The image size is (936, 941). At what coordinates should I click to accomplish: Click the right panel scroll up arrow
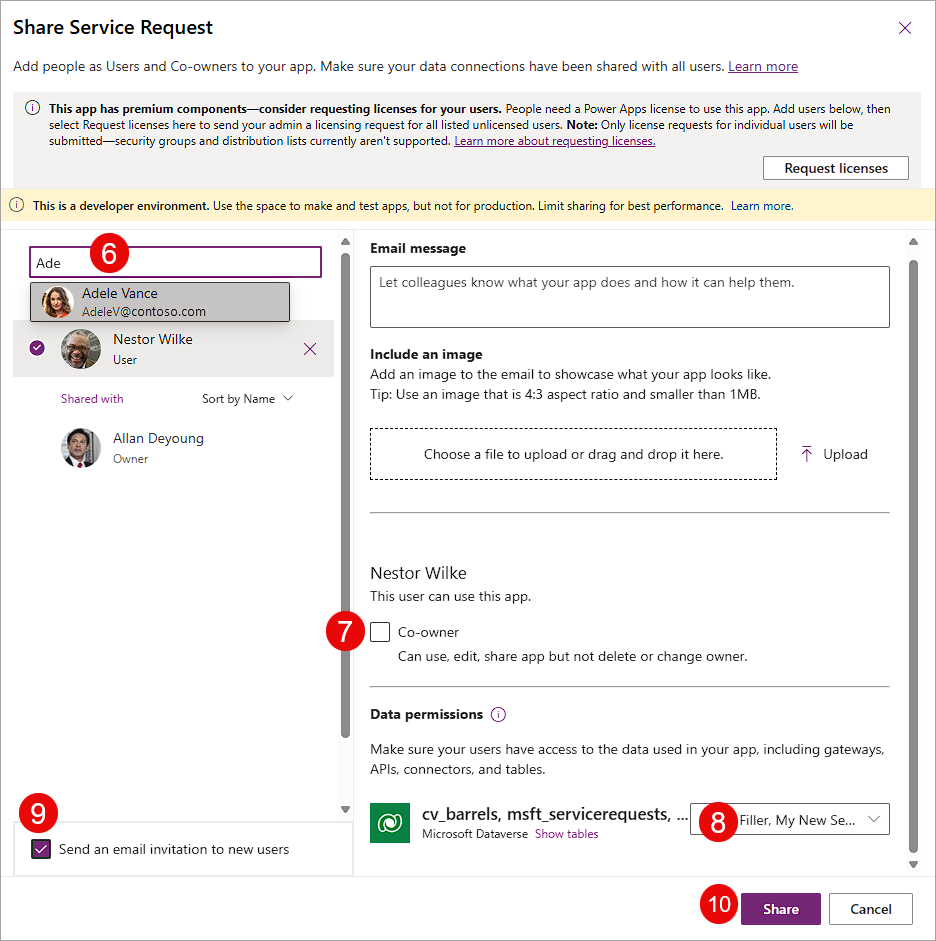(913, 242)
